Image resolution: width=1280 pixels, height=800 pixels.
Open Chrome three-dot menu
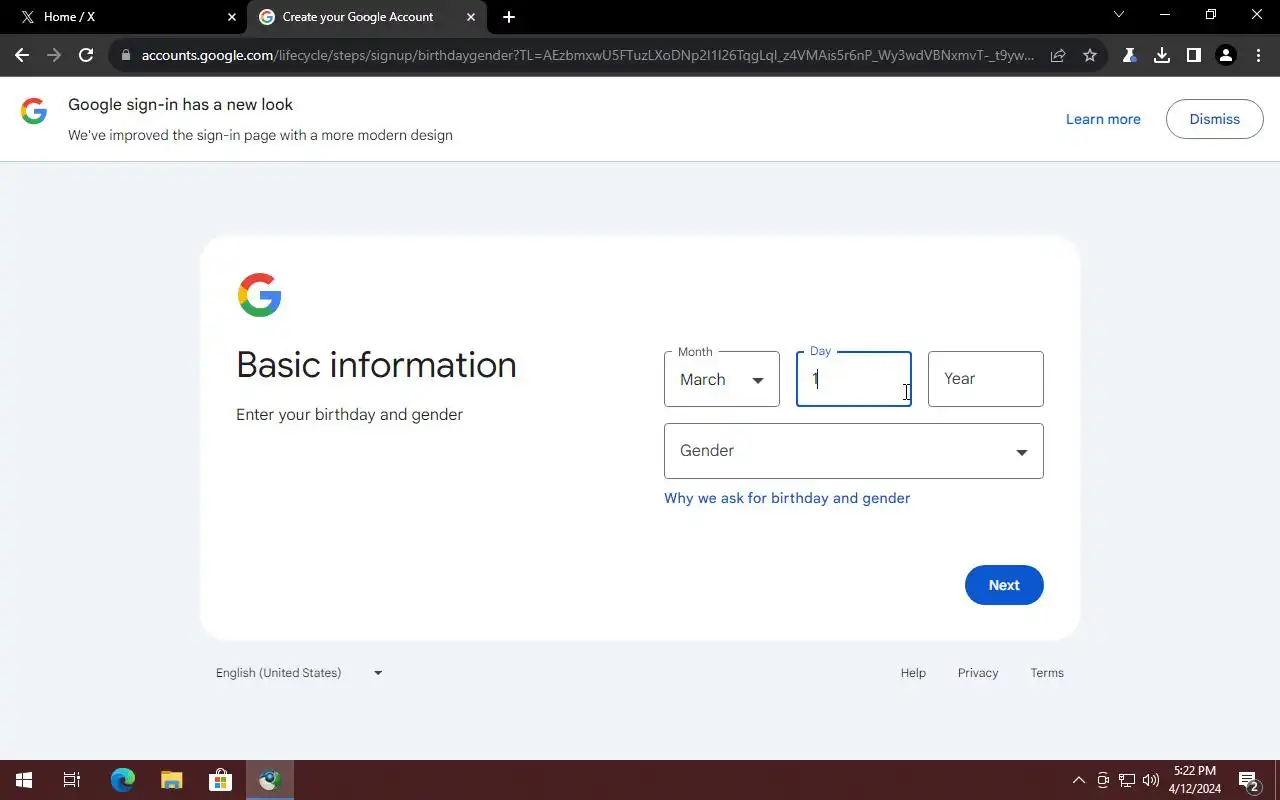pos(1258,56)
